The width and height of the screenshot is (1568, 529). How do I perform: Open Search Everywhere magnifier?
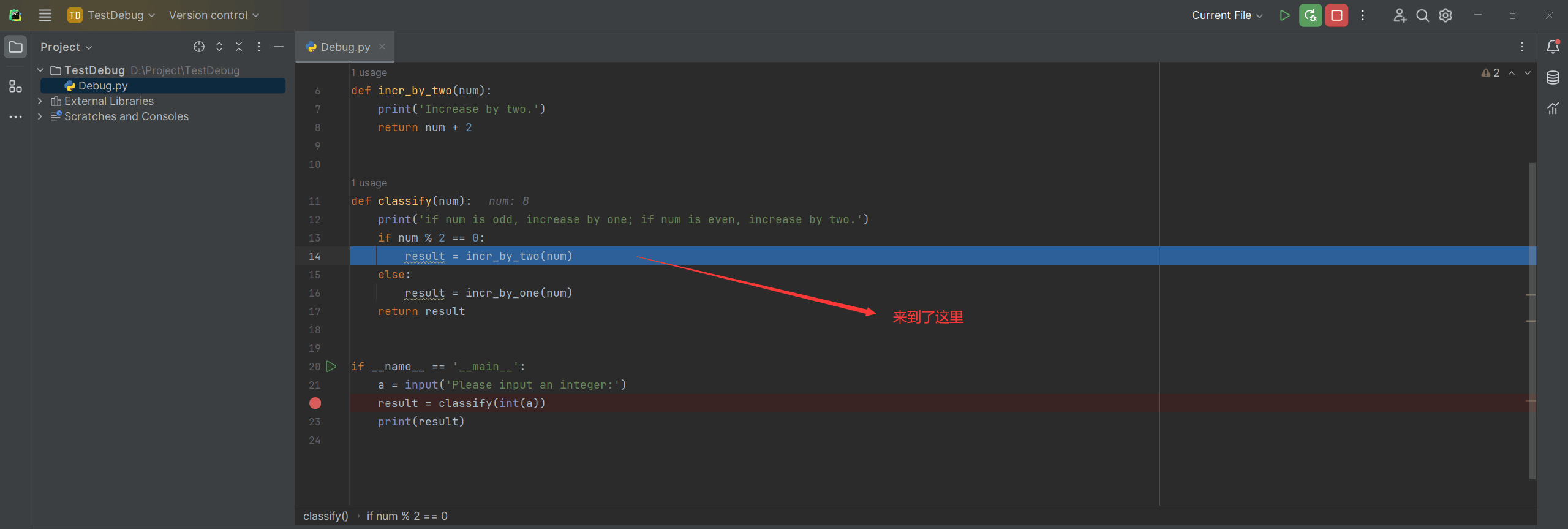point(1423,15)
